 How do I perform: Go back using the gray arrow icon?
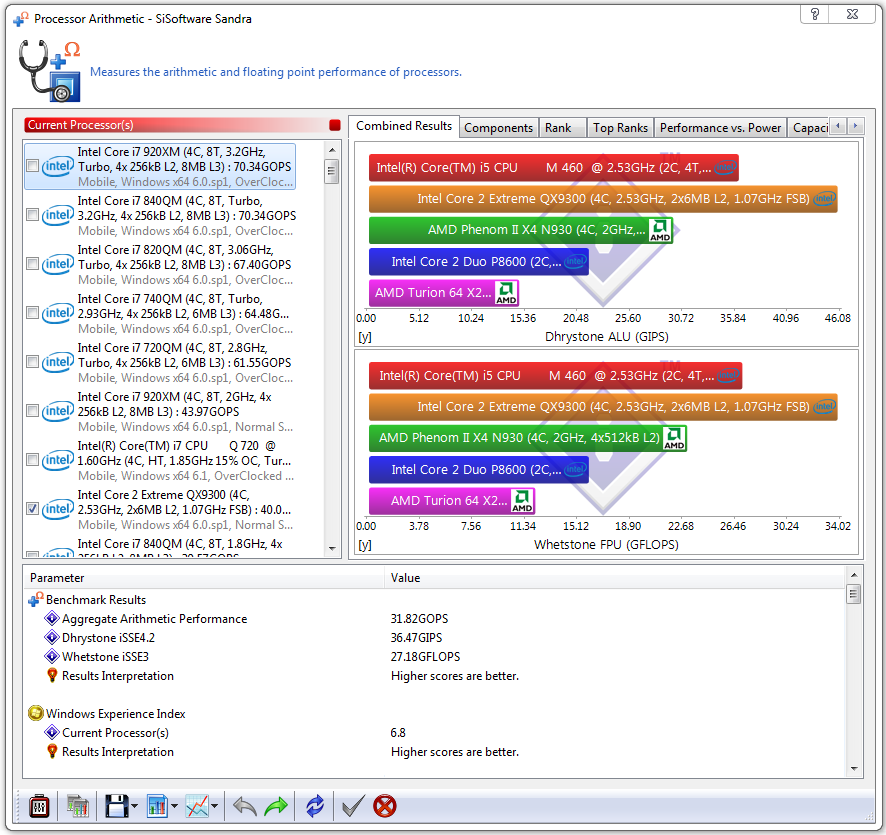pyautogui.click(x=245, y=806)
